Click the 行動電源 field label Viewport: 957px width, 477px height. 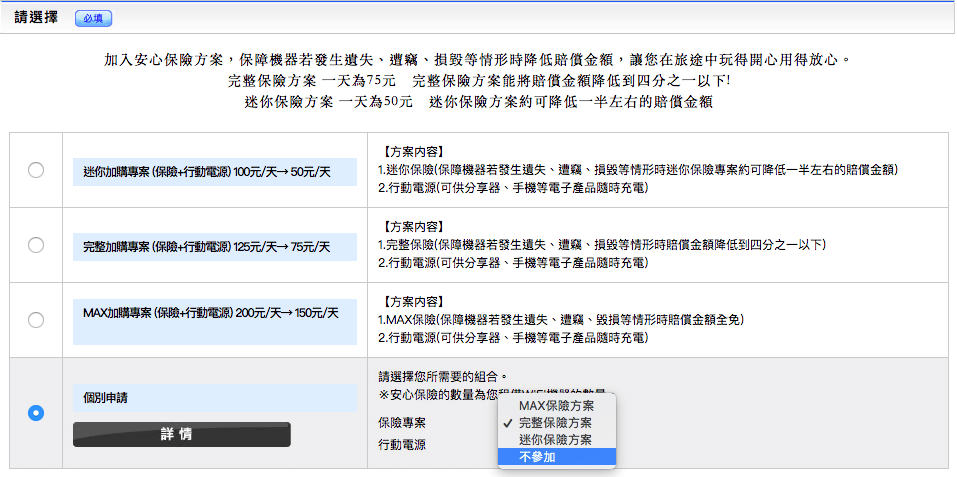pyautogui.click(x=402, y=445)
